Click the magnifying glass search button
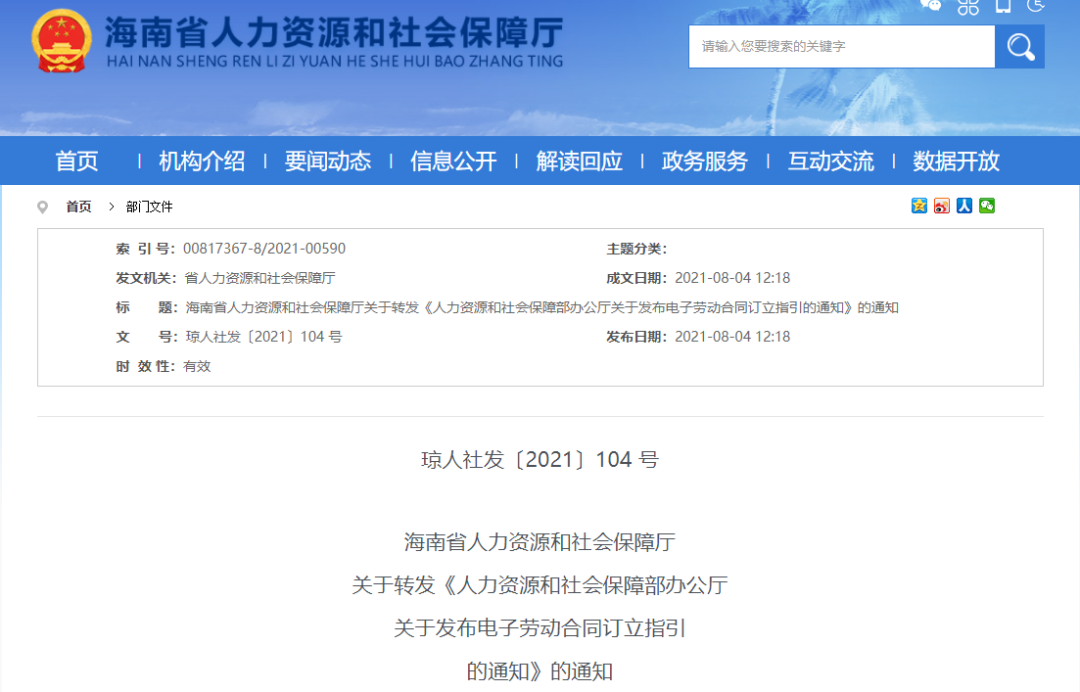Image resolution: width=1080 pixels, height=692 pixels. click(x=1019, y=47)
